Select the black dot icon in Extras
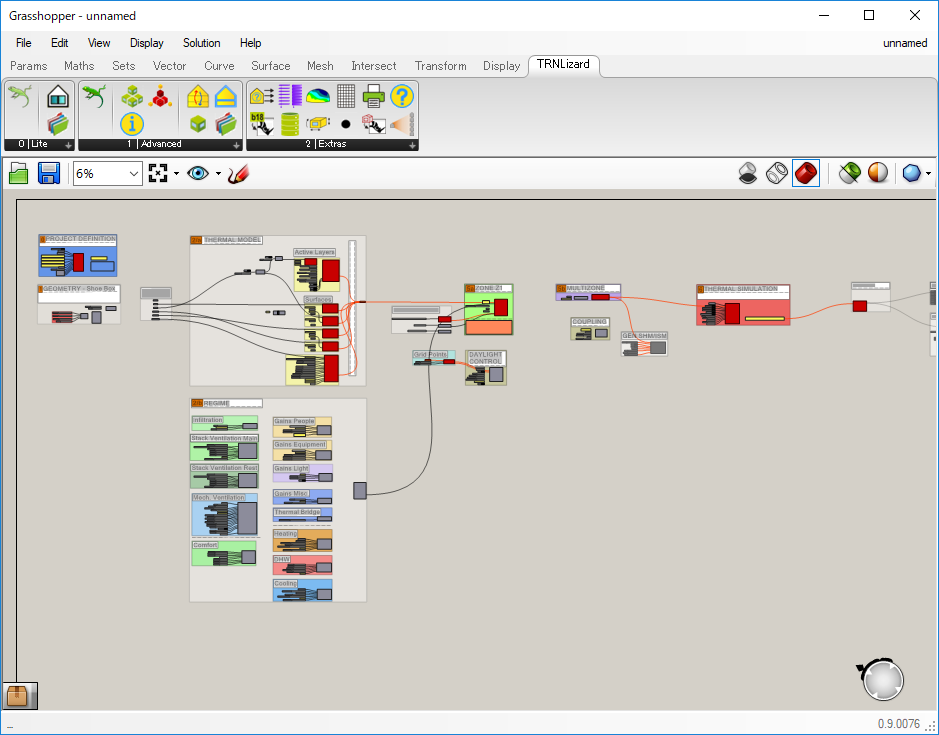939x735 pixels. coord(346,124)
